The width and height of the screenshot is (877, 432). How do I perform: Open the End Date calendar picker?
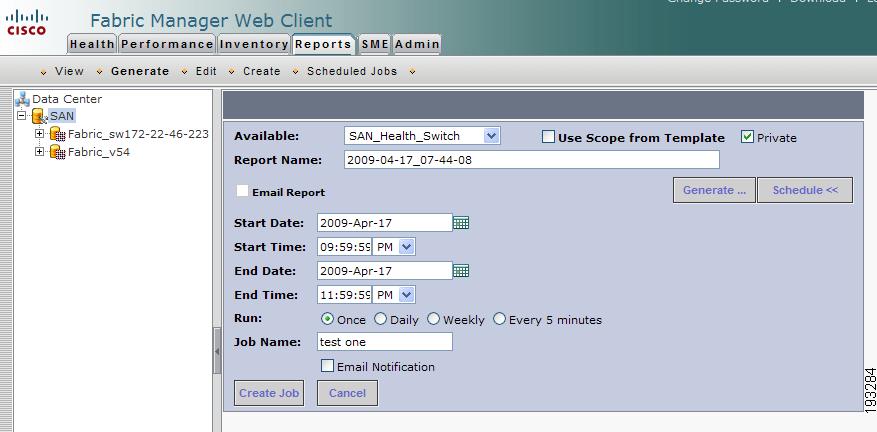(461, 271)
